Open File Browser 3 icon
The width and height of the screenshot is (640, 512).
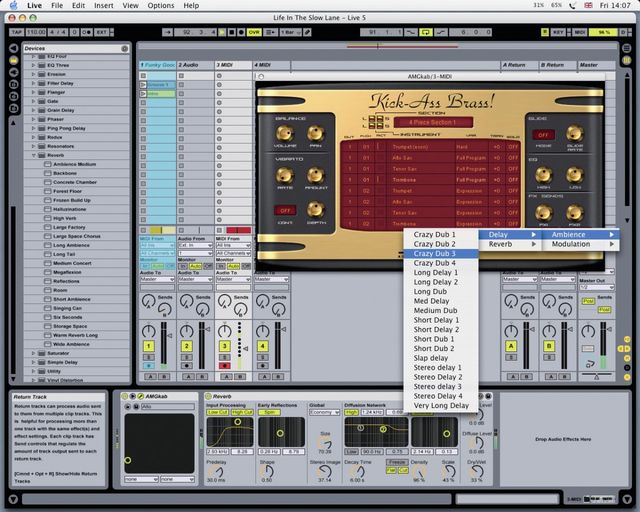coord(13,109)
